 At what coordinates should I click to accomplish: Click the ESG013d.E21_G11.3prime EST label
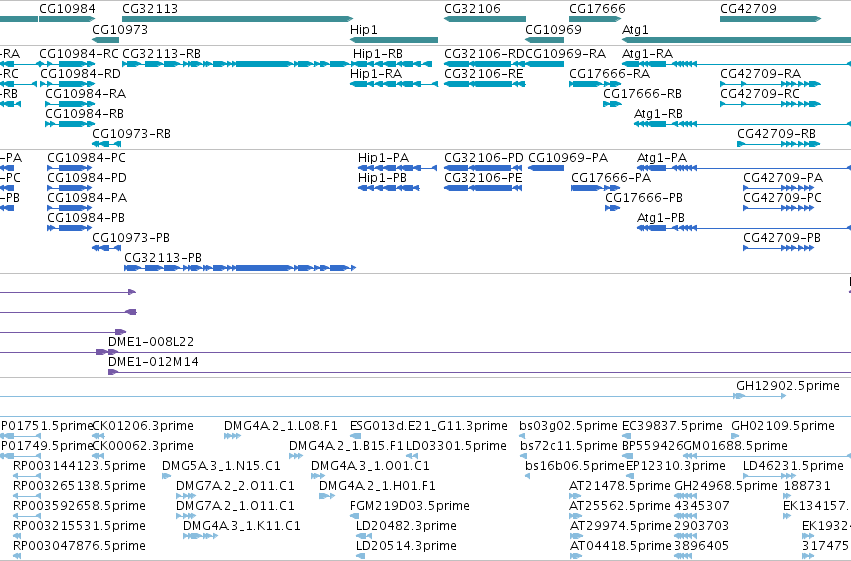coord(429,426)
